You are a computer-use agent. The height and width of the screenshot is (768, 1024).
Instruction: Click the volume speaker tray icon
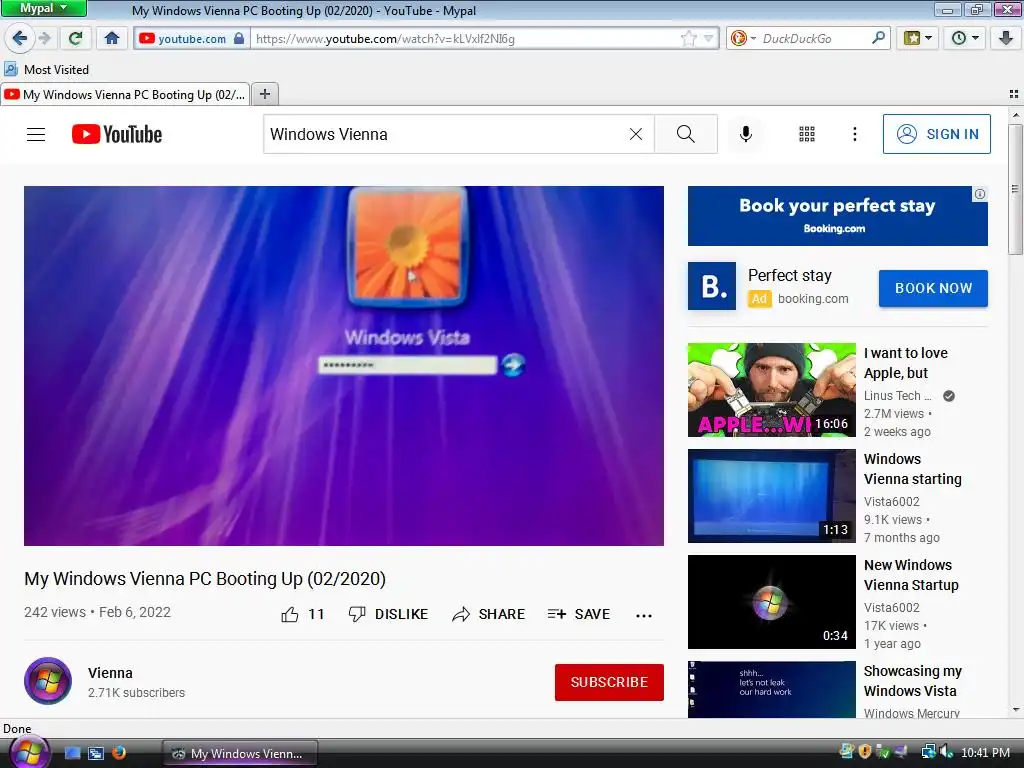click(x=946, y=752)
